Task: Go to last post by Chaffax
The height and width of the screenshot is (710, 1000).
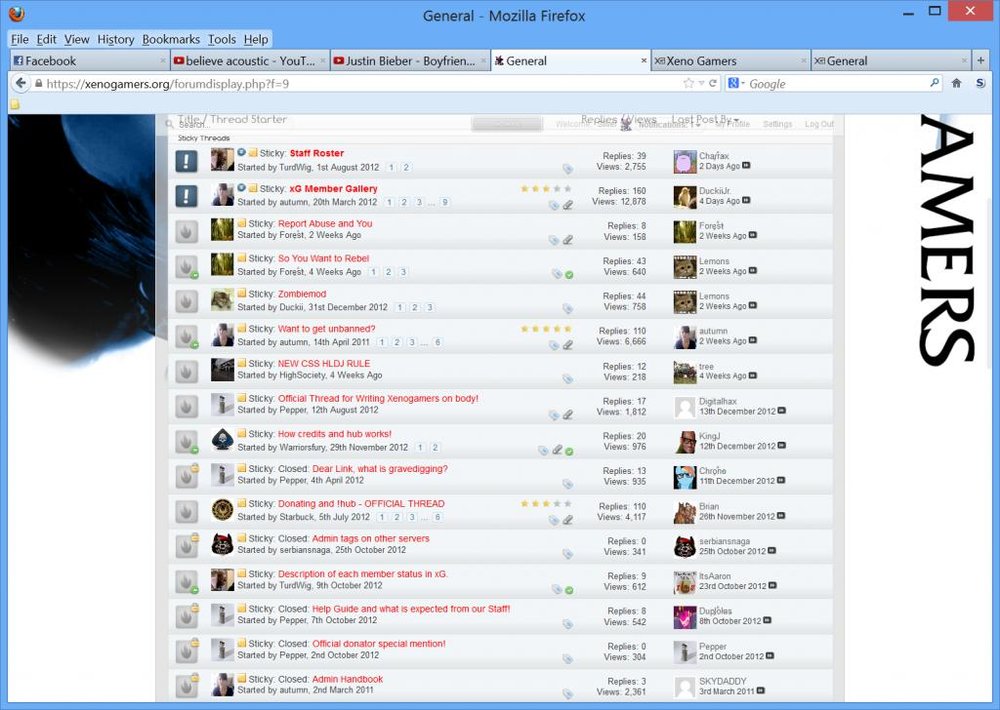Action: (x=746, y=166)
